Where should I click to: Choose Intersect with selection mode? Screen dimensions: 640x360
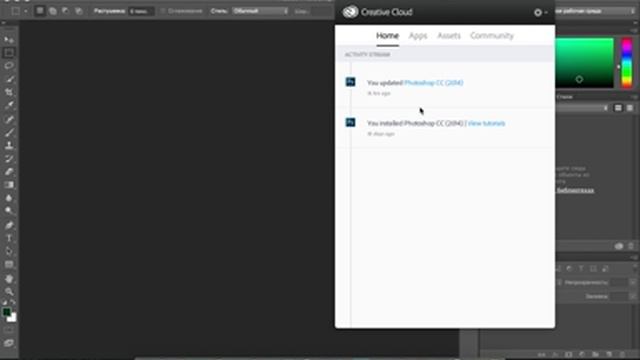(x=79, y=11)
